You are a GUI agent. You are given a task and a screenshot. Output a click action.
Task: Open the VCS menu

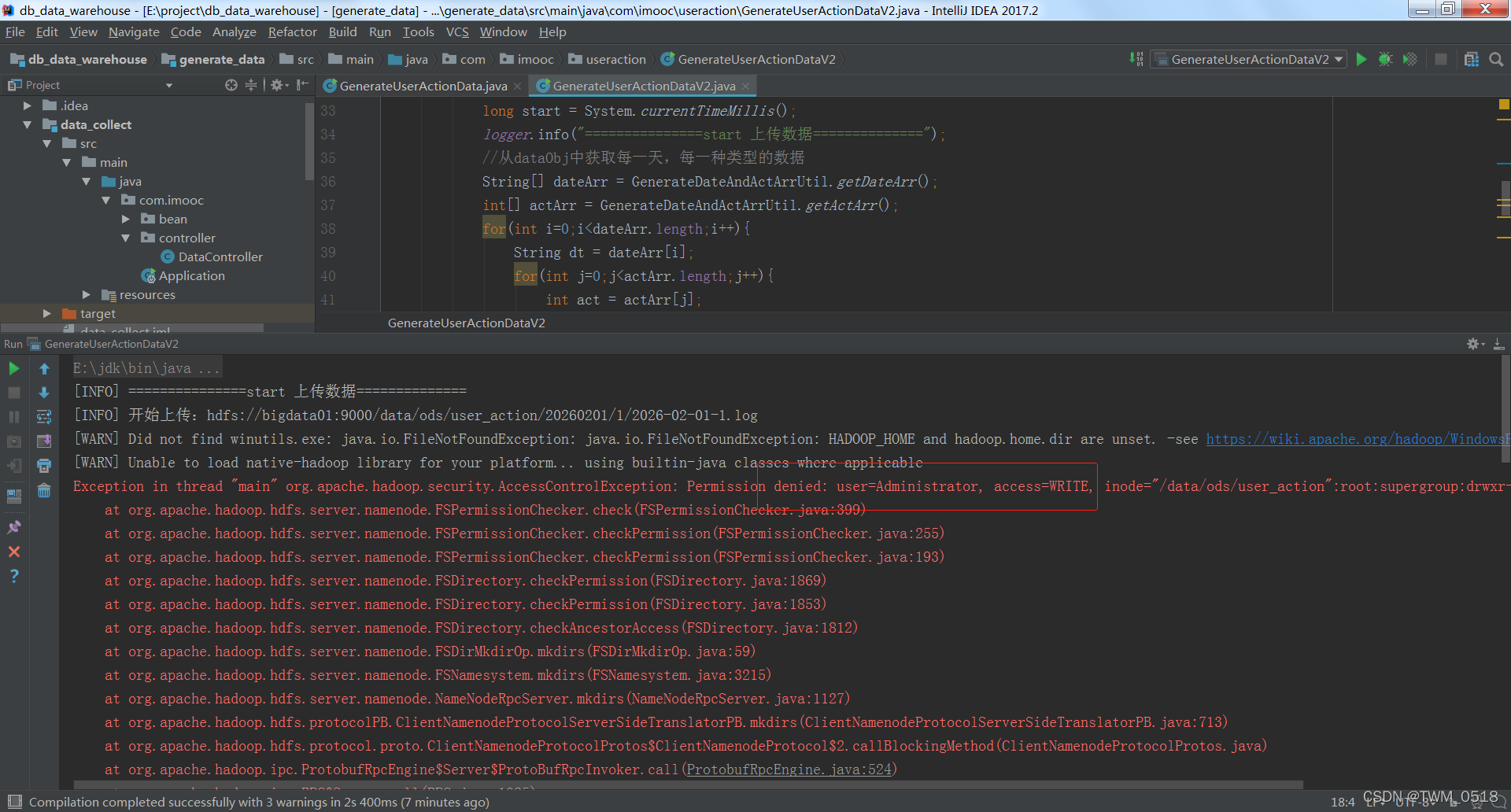457,31
